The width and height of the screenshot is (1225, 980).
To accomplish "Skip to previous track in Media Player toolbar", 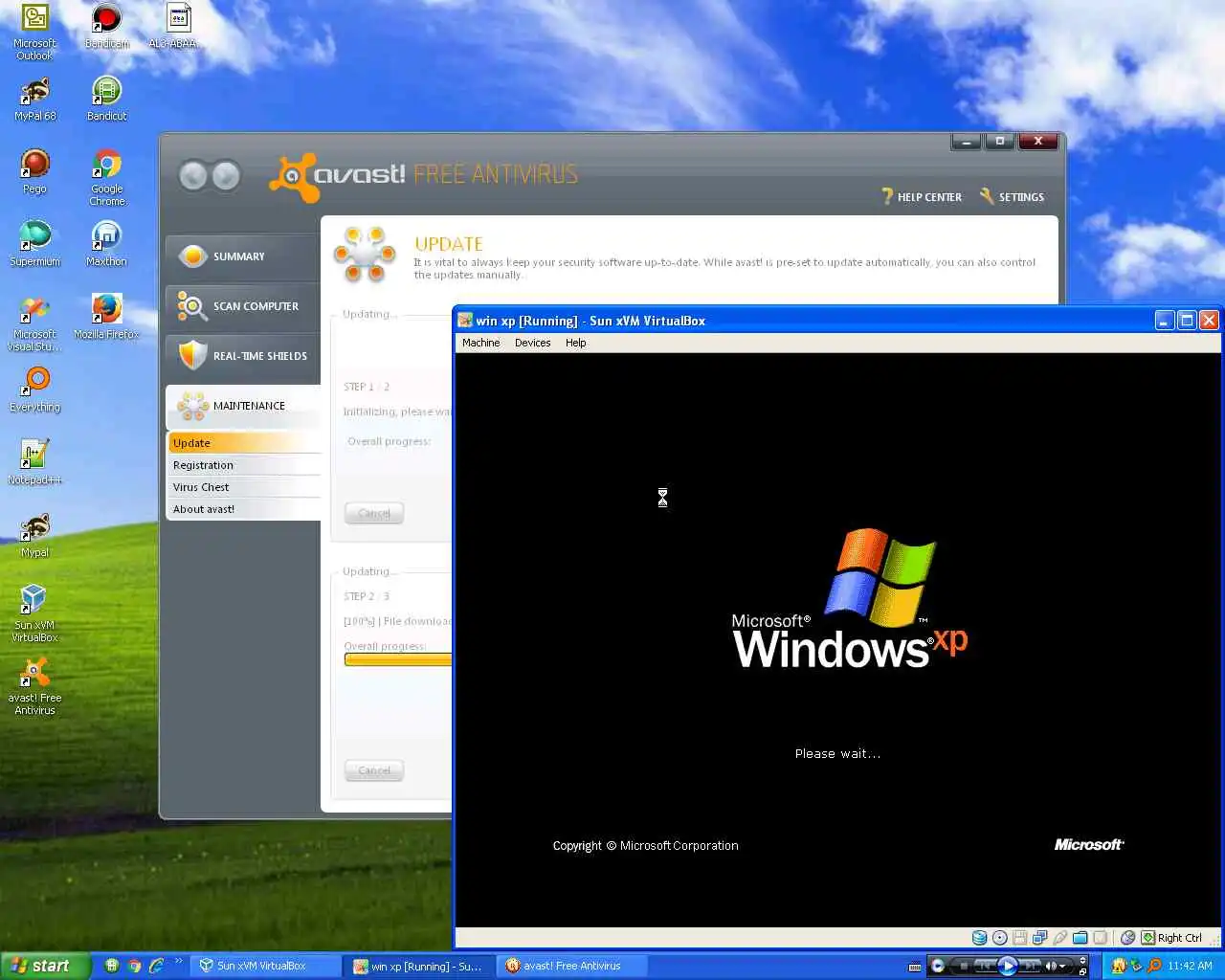I will coord(985,966).
